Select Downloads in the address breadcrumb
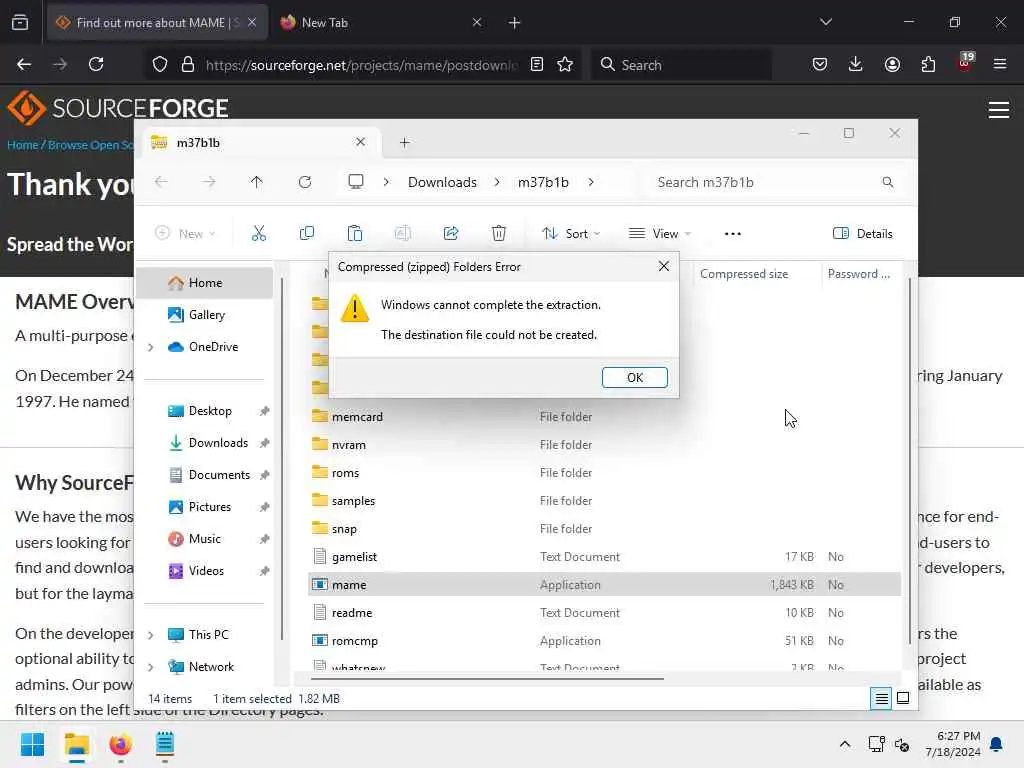 (x=442, y=182)
